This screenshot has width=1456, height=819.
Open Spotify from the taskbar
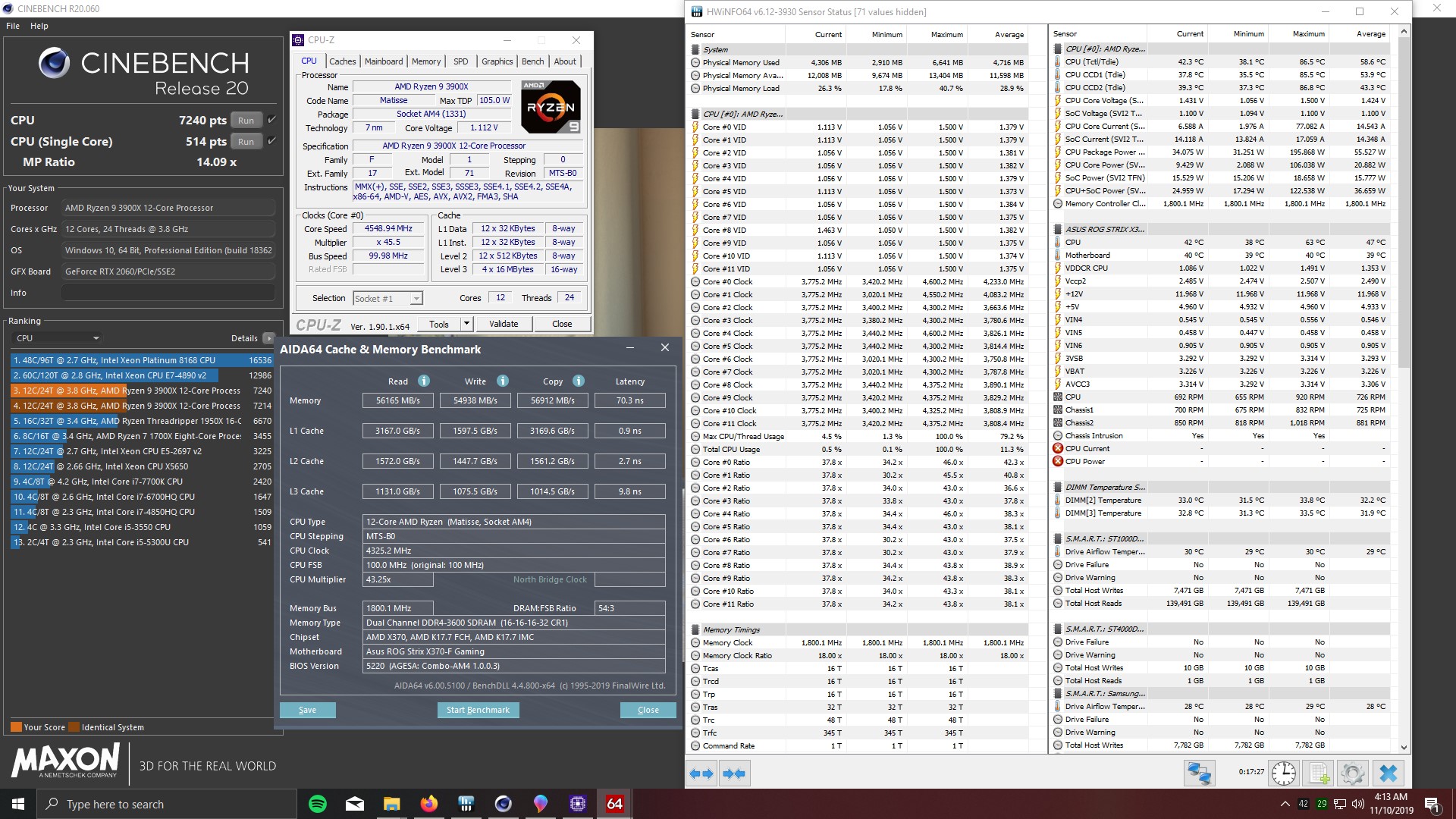[318, 804]
